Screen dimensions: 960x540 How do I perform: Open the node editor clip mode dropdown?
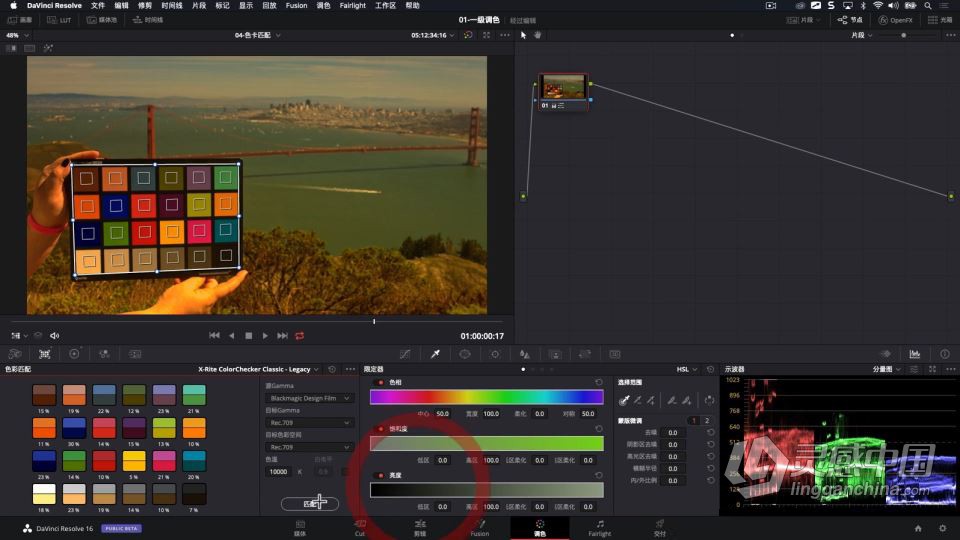861,36
